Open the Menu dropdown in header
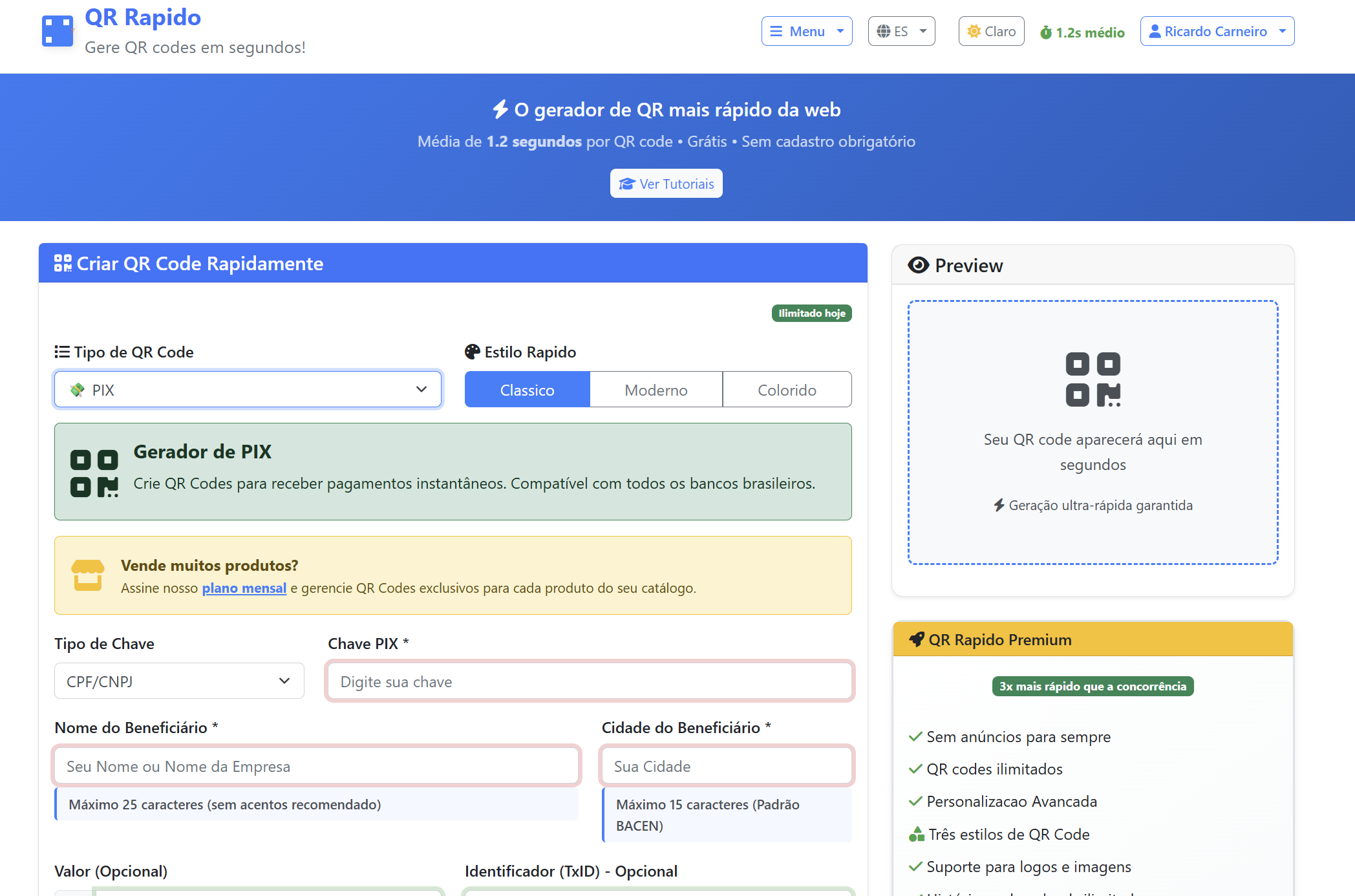The height and width of the screenshot is (896, 1355). click(x=806, y=31)
